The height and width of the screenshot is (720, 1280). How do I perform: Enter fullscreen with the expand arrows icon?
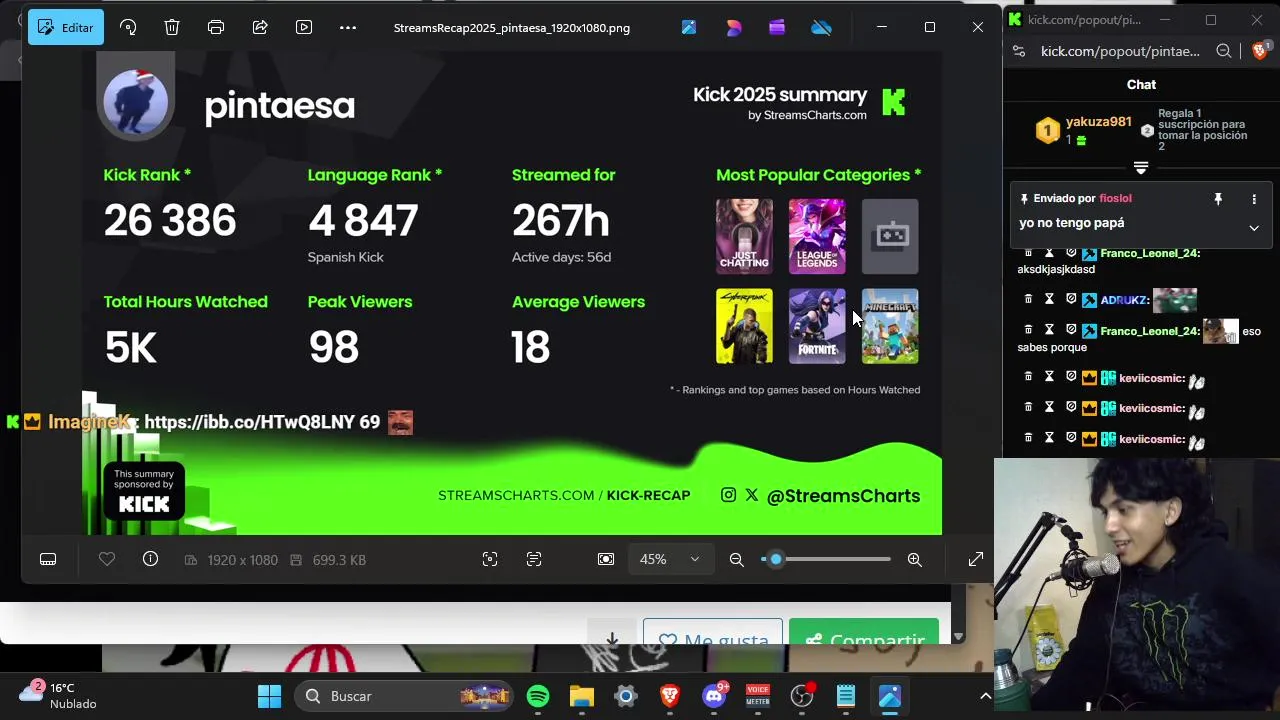[976, 559]
